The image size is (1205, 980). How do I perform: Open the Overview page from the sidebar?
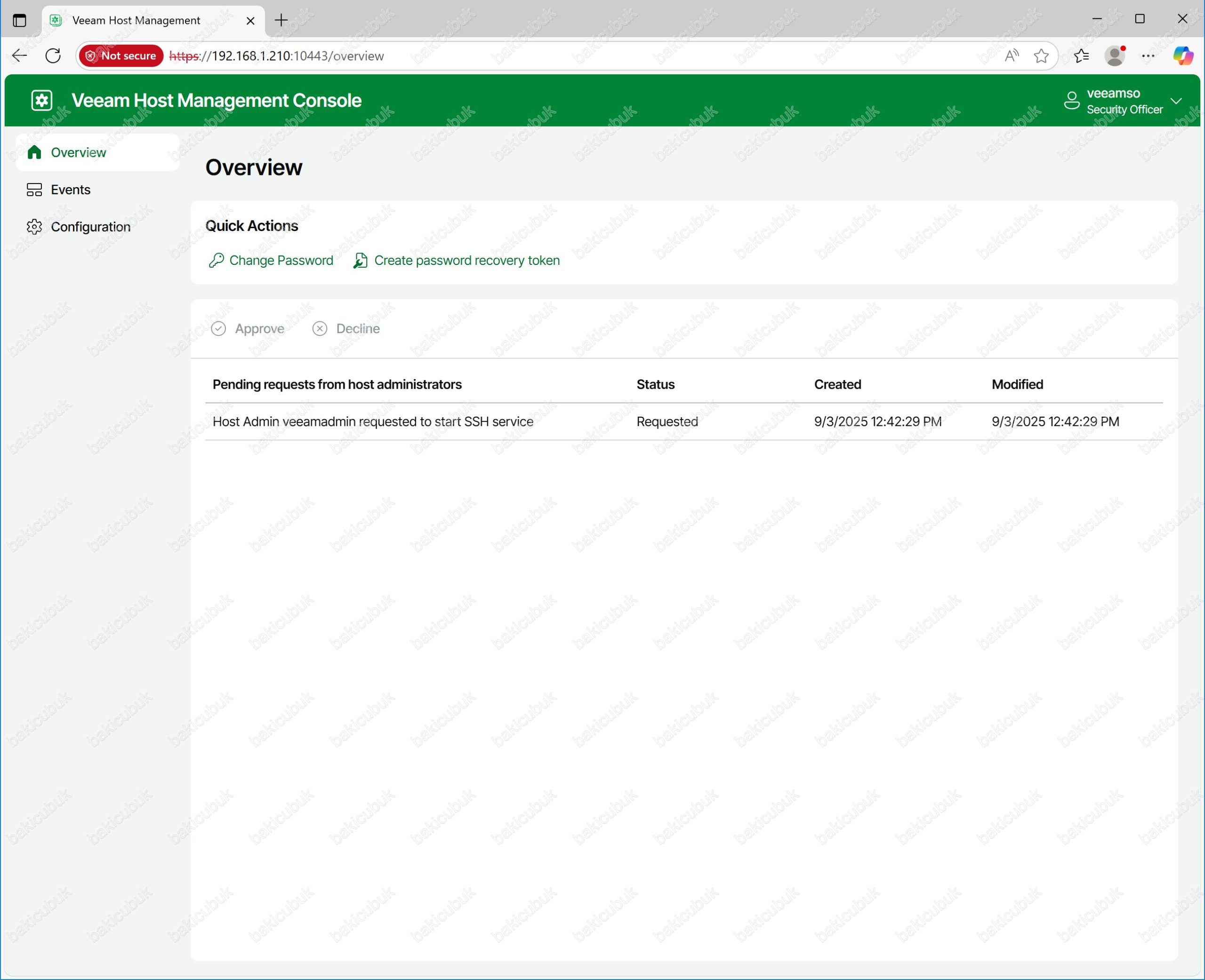pos(98,152)
